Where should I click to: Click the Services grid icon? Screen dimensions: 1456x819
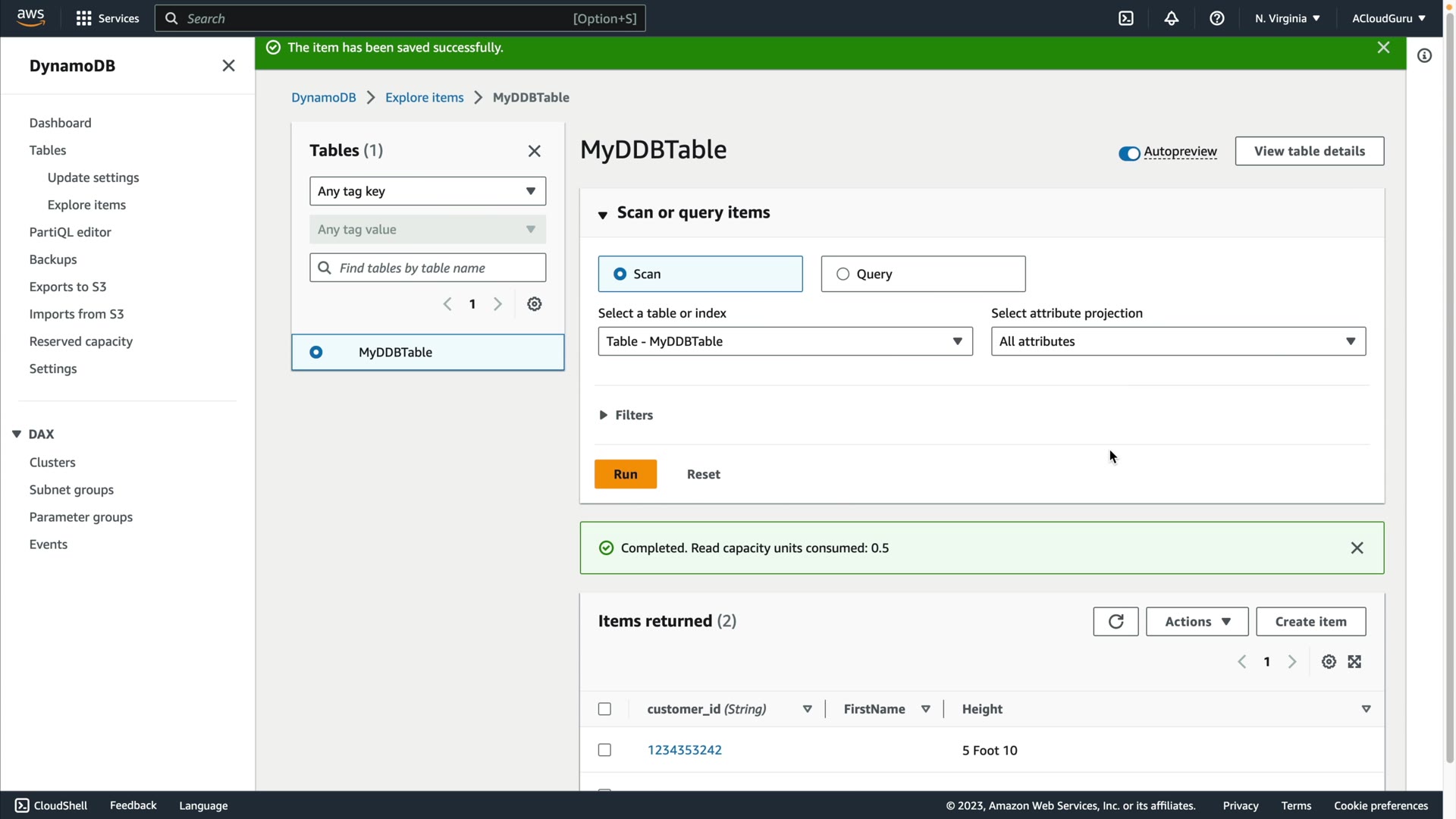[83, 18]
